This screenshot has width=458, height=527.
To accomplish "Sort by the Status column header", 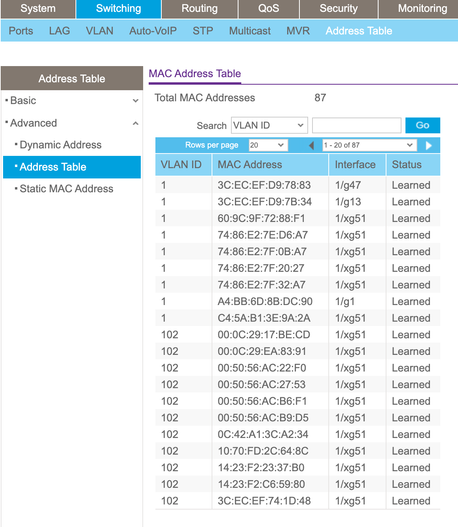I will 413,165.
